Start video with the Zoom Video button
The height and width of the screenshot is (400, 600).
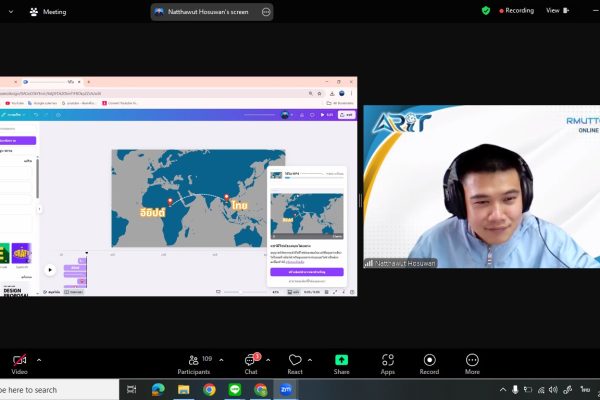coord(19,364)
